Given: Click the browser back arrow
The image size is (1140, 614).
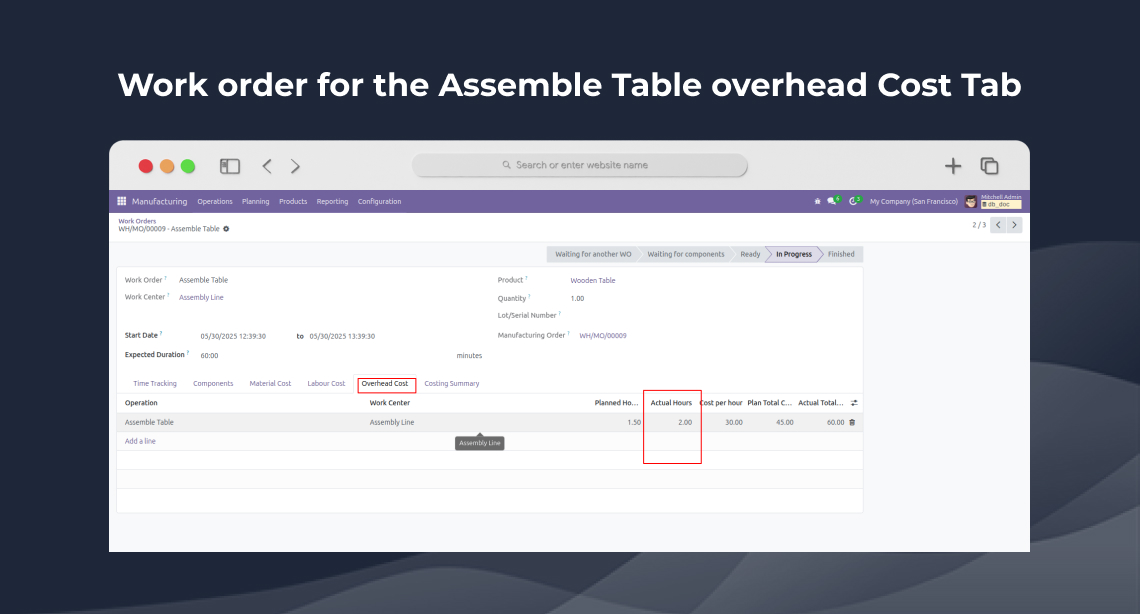Looking at the screenshot, I should coord(267,166).
